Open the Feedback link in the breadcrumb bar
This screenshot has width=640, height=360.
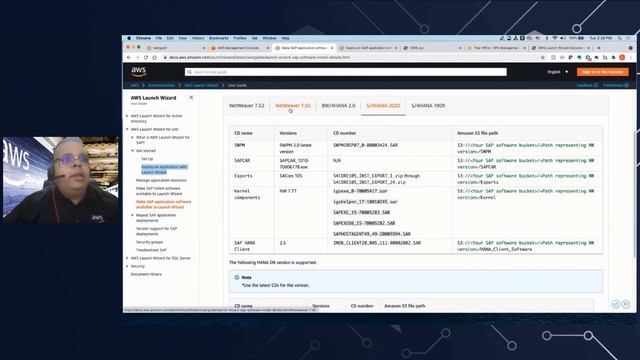[x=587, y=85]
